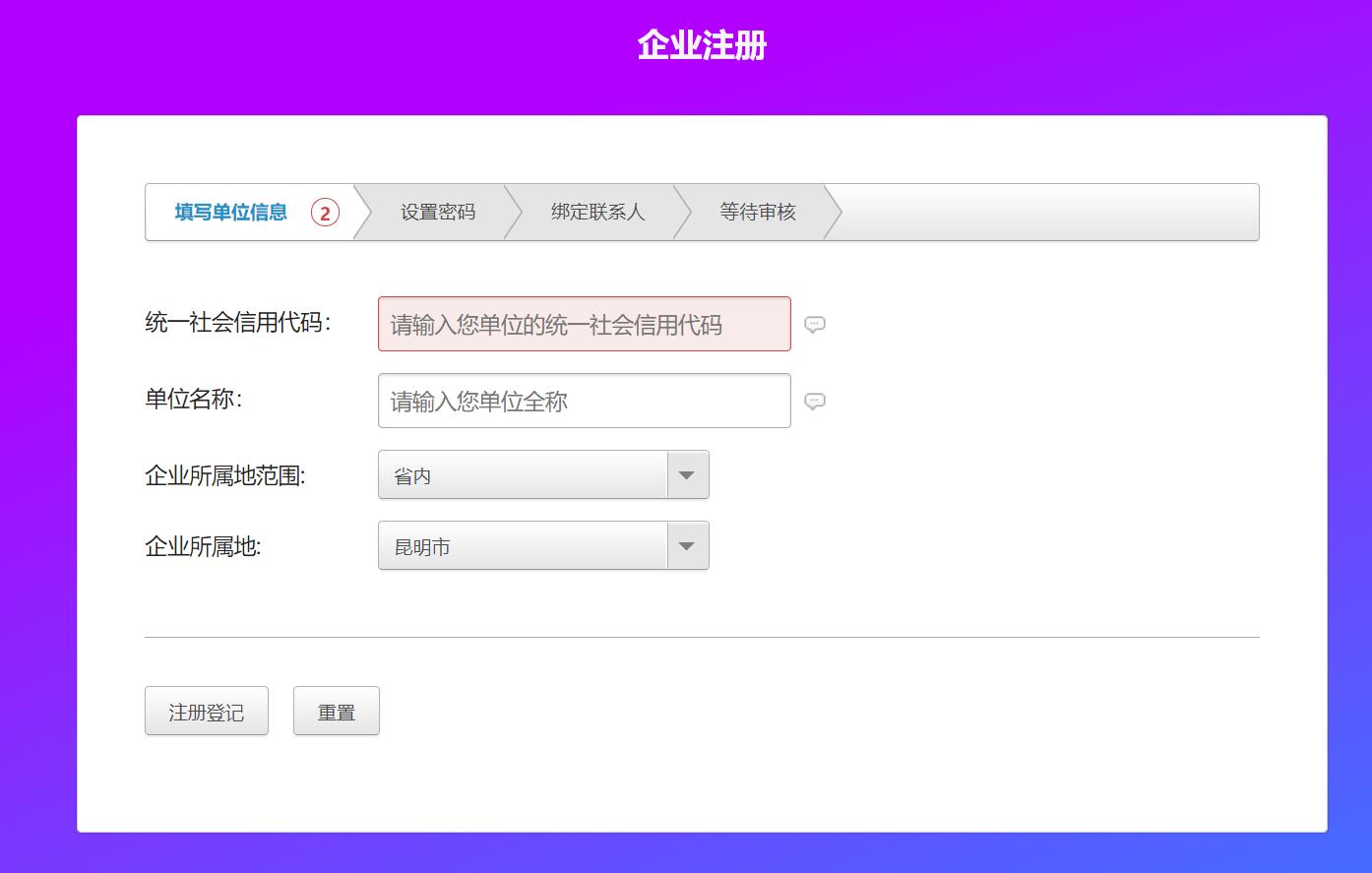This screenshot has width=1372, height=873.
Task: Click the 单位名称 field label
Action: click(193, 400)
